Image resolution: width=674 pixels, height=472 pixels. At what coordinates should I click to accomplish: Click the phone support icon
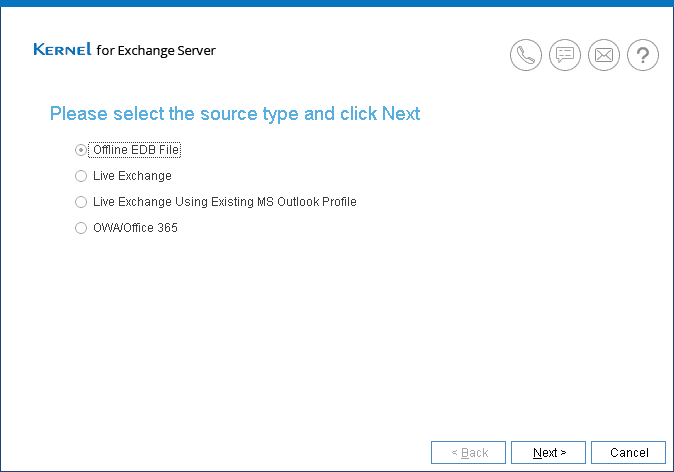pos(526,55)
